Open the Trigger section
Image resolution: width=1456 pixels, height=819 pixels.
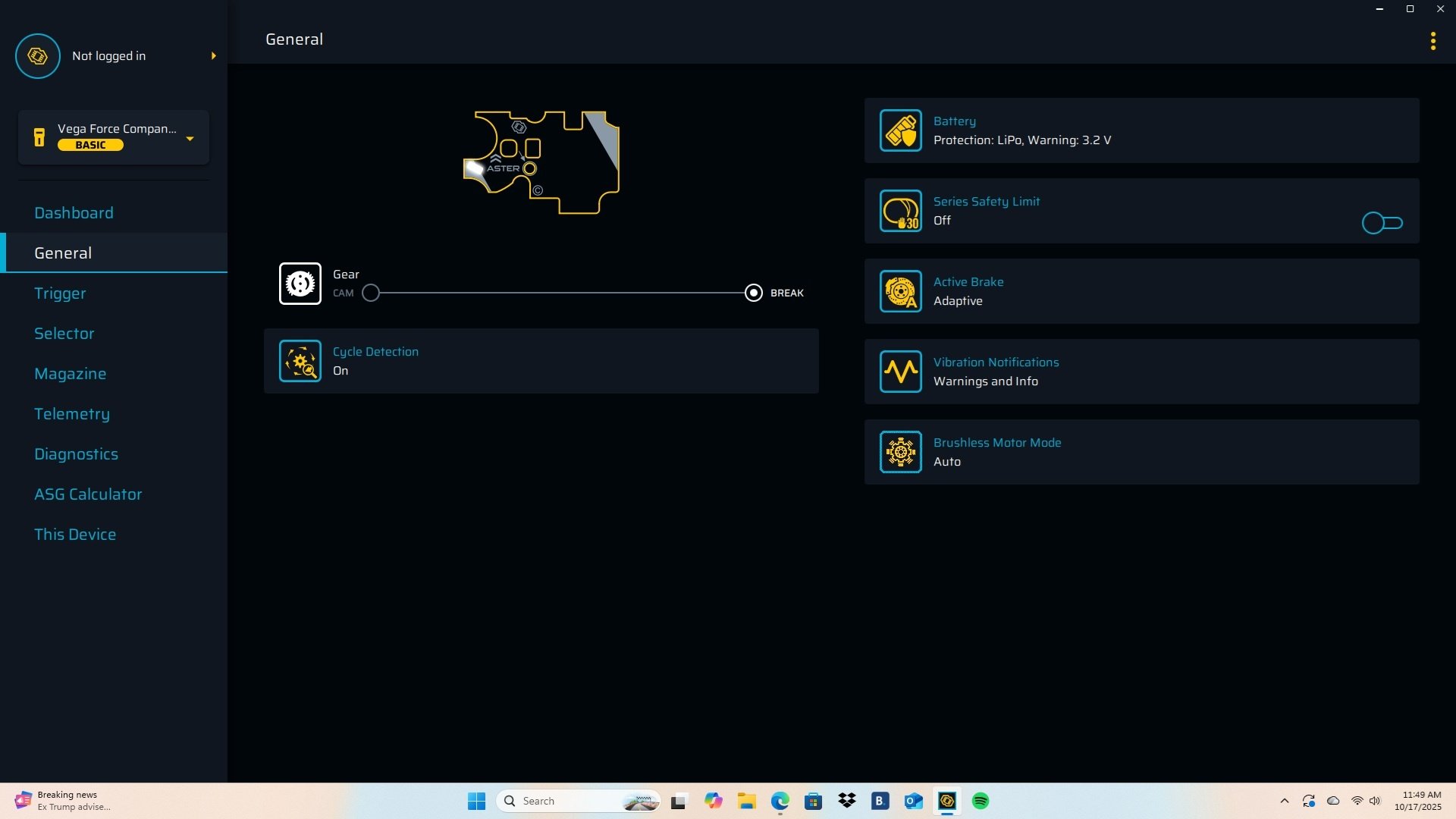(x=60, y=293)
